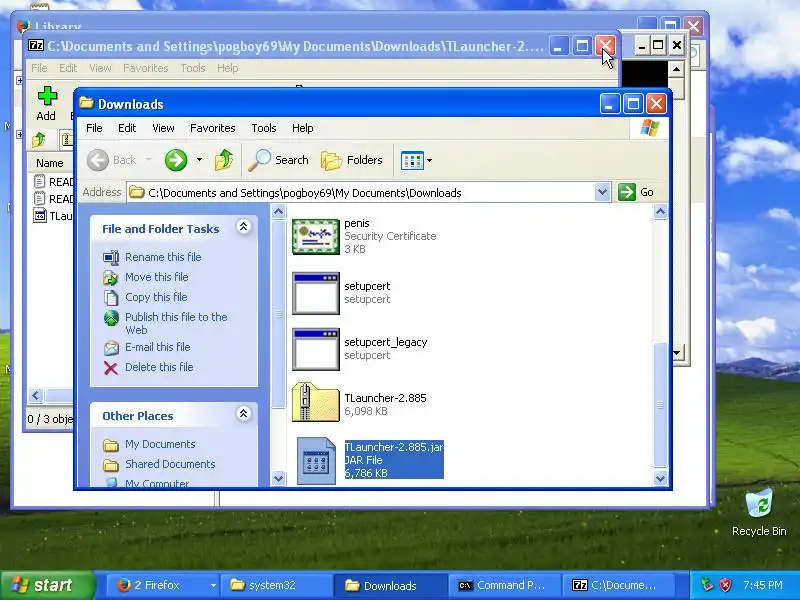Click Copy this file link

(156, 297)
